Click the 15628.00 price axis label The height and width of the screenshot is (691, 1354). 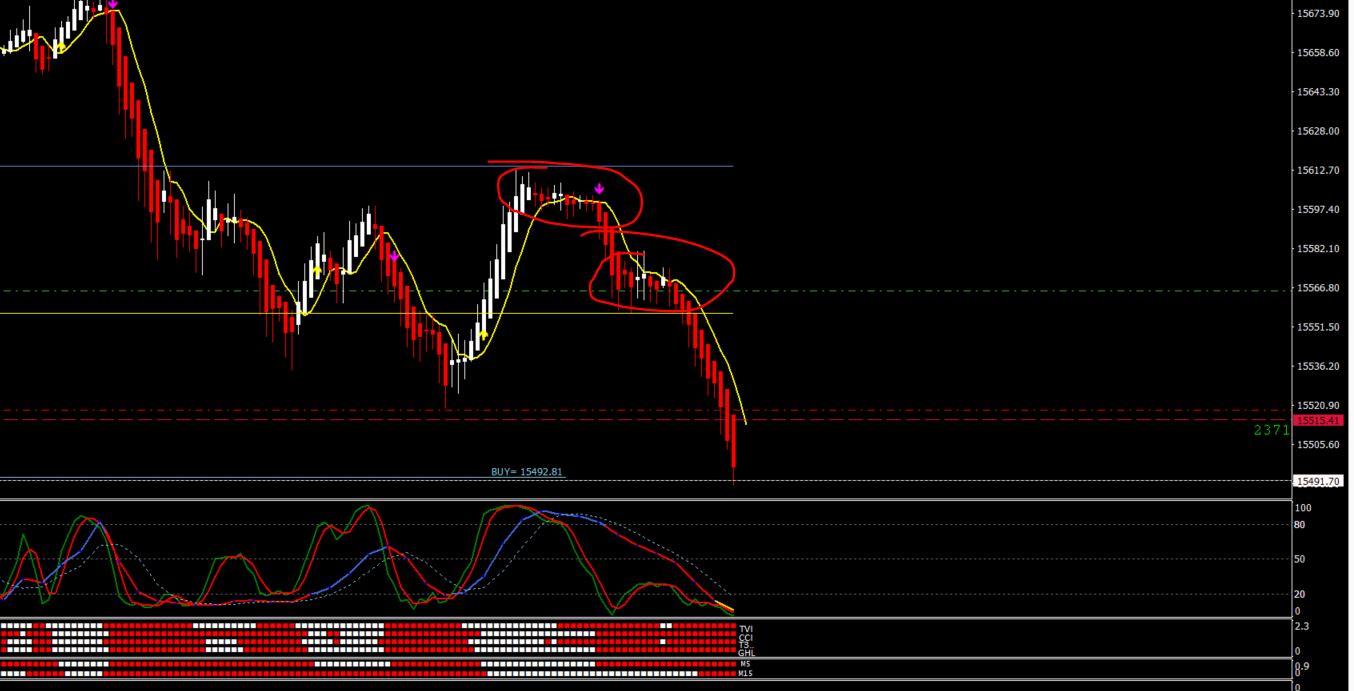pyautogui.click(x=1317, y=131)
